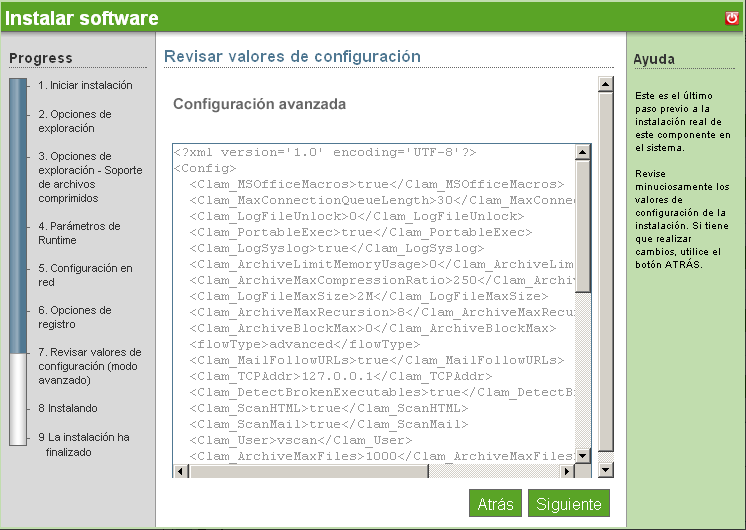
Task: Select step 3. Soporte de archivos comprimidos
Action: (90, 177)
